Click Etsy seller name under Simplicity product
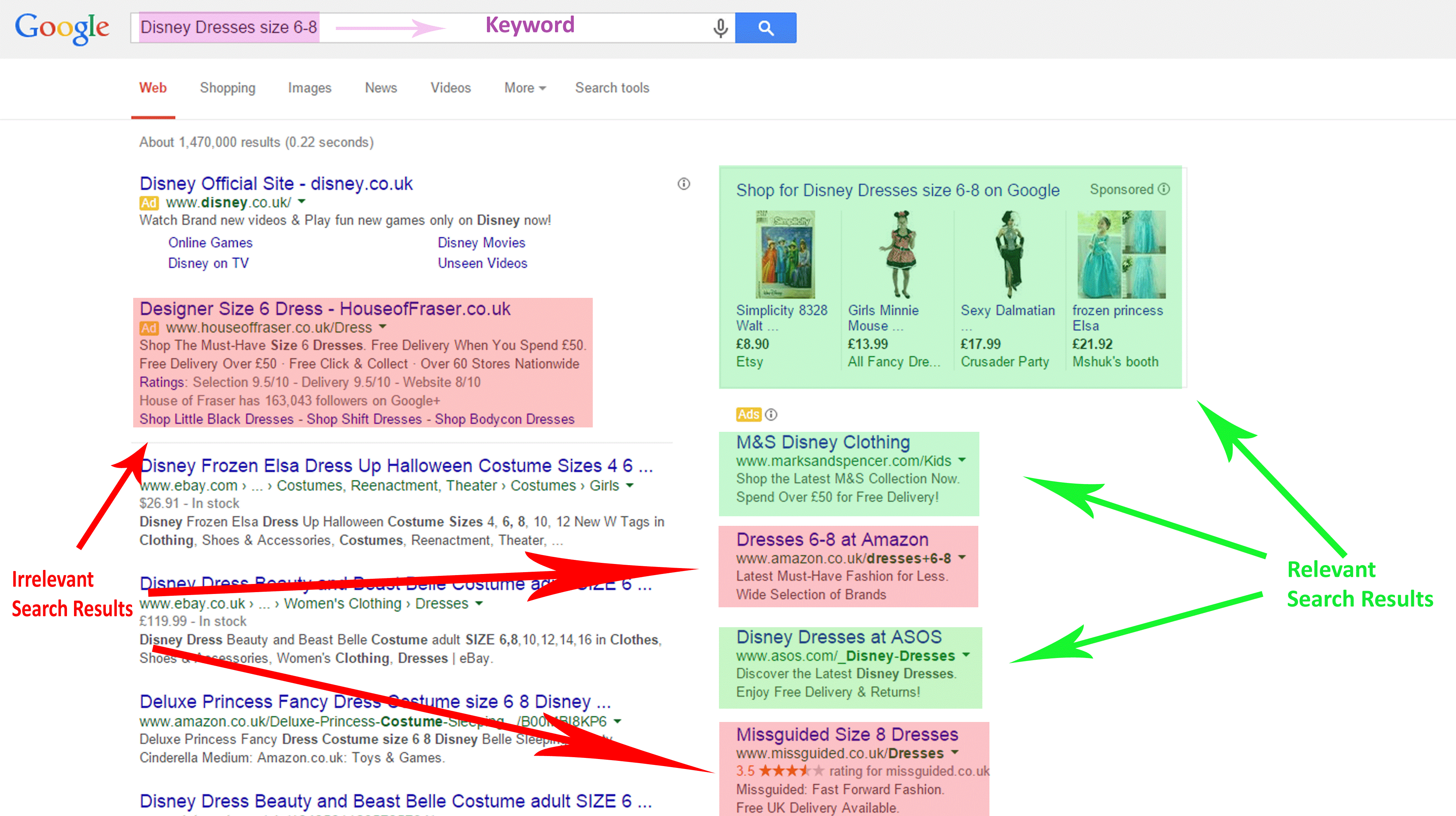This screenshot has width=1456, height=816. tap(750, 362)
